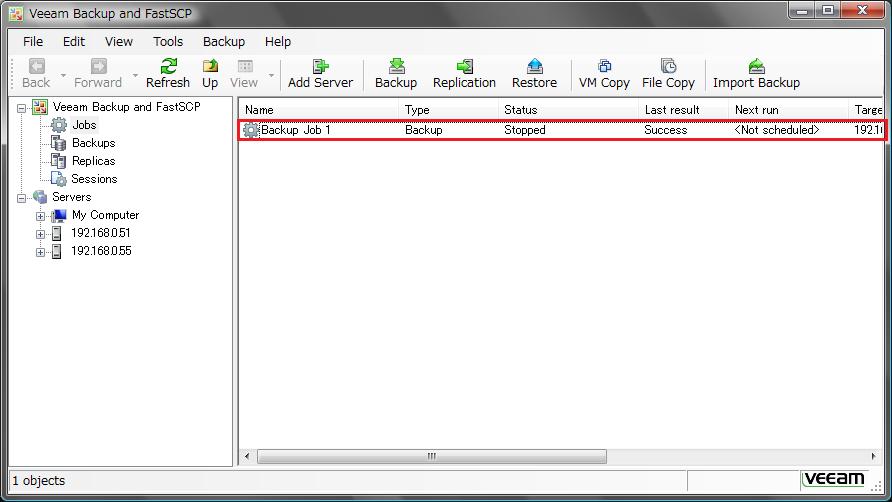Click the scrollbar right arrow
Viewport: 892px width, 502px height.
click(873, 456)
